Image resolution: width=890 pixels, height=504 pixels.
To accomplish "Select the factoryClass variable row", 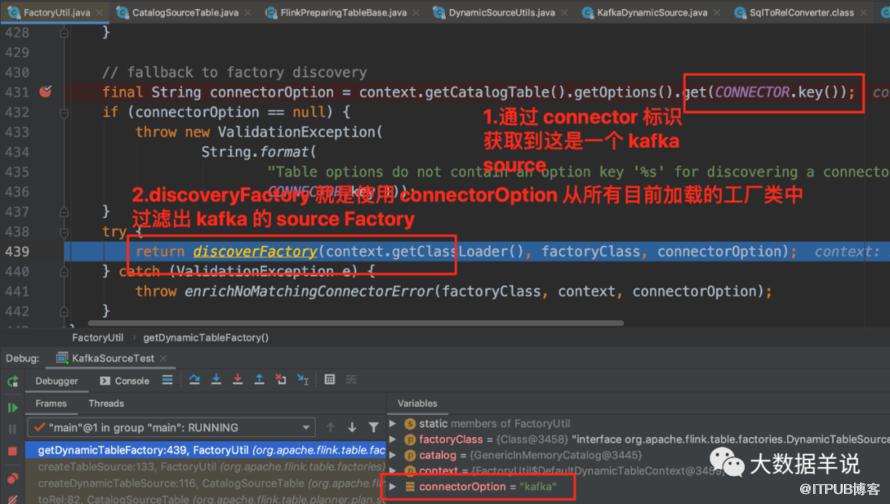I will pos(639,439).
